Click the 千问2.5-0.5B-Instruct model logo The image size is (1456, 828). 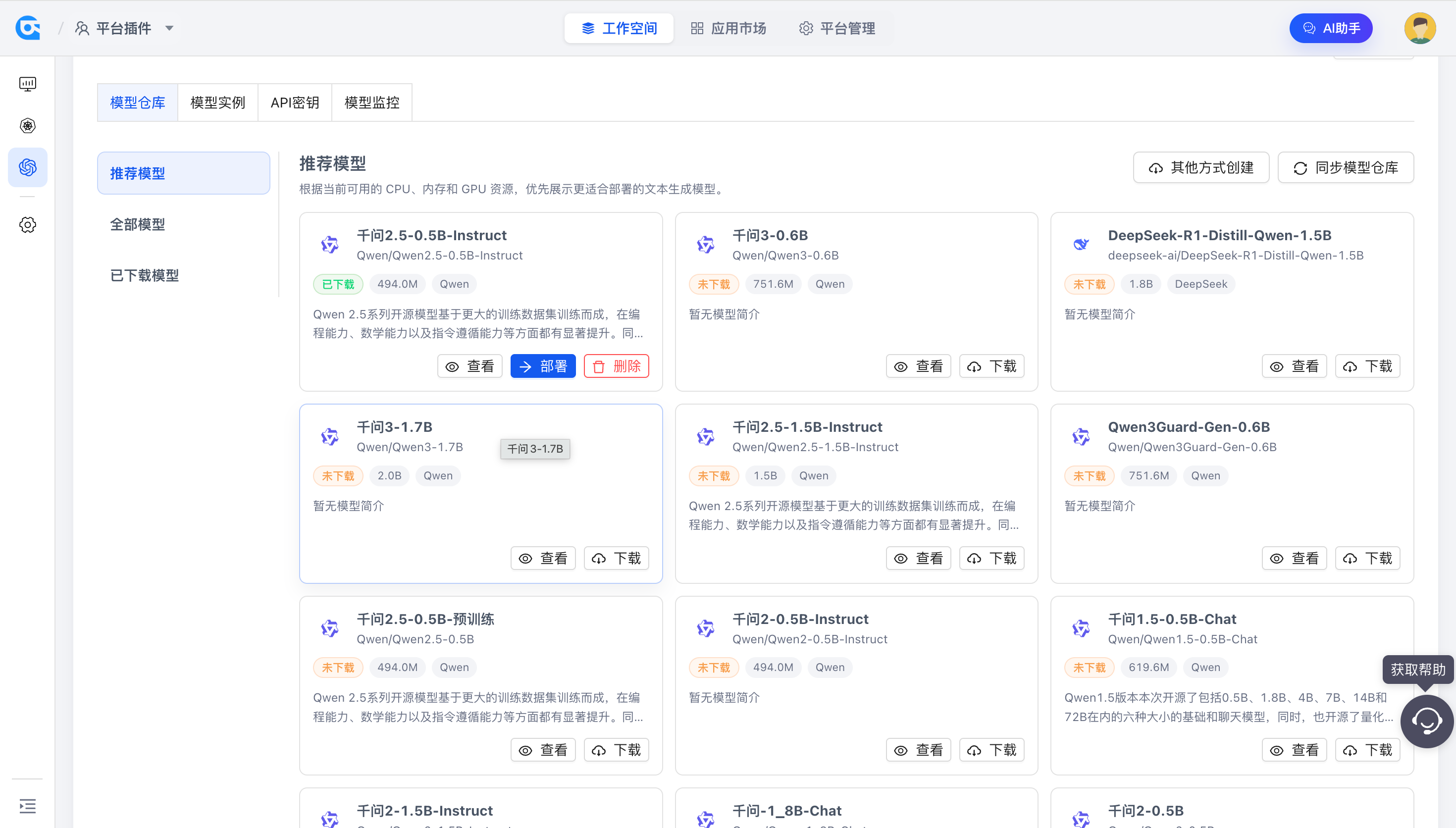click(330, 245)
